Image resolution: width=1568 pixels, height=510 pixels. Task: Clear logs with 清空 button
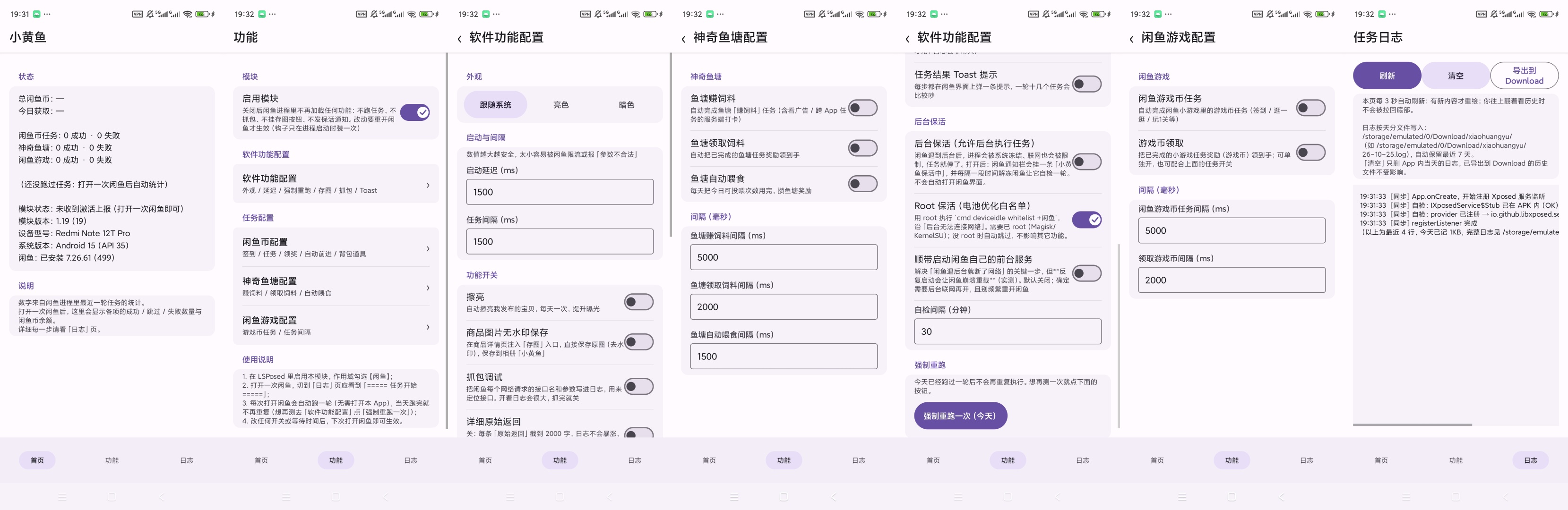pyautogui.click(x=1456, y=76)
